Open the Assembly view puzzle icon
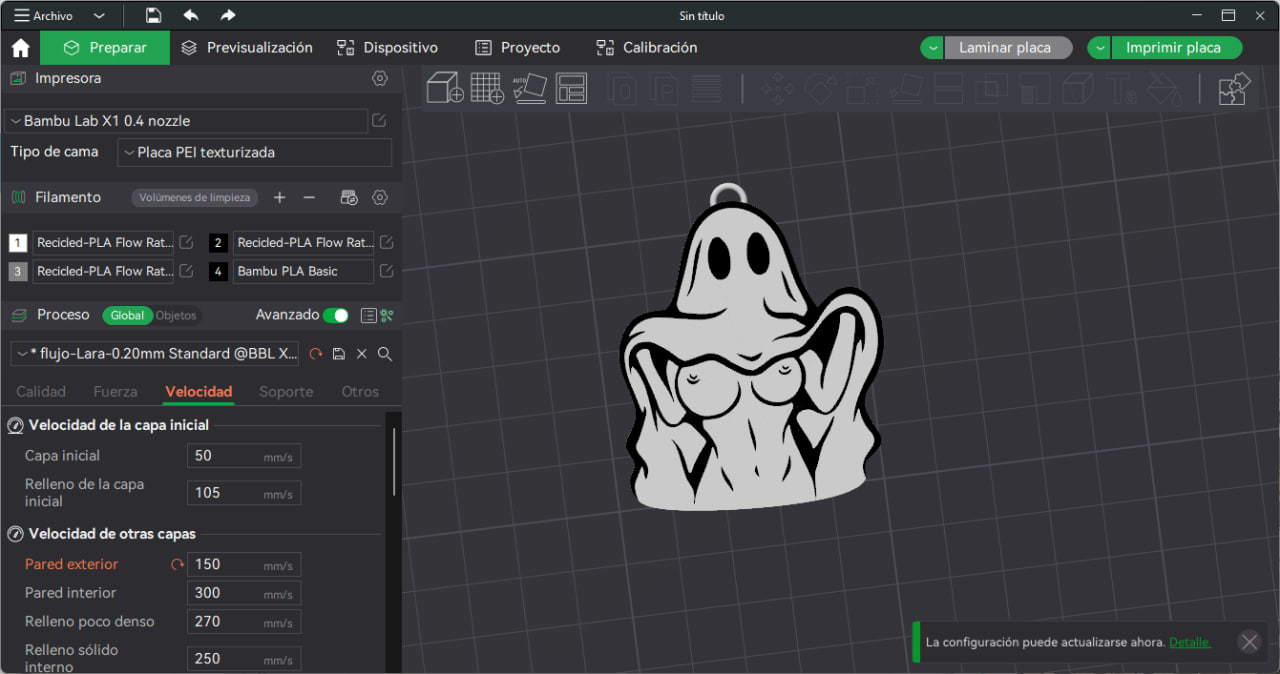 [x=1235, y=89]
